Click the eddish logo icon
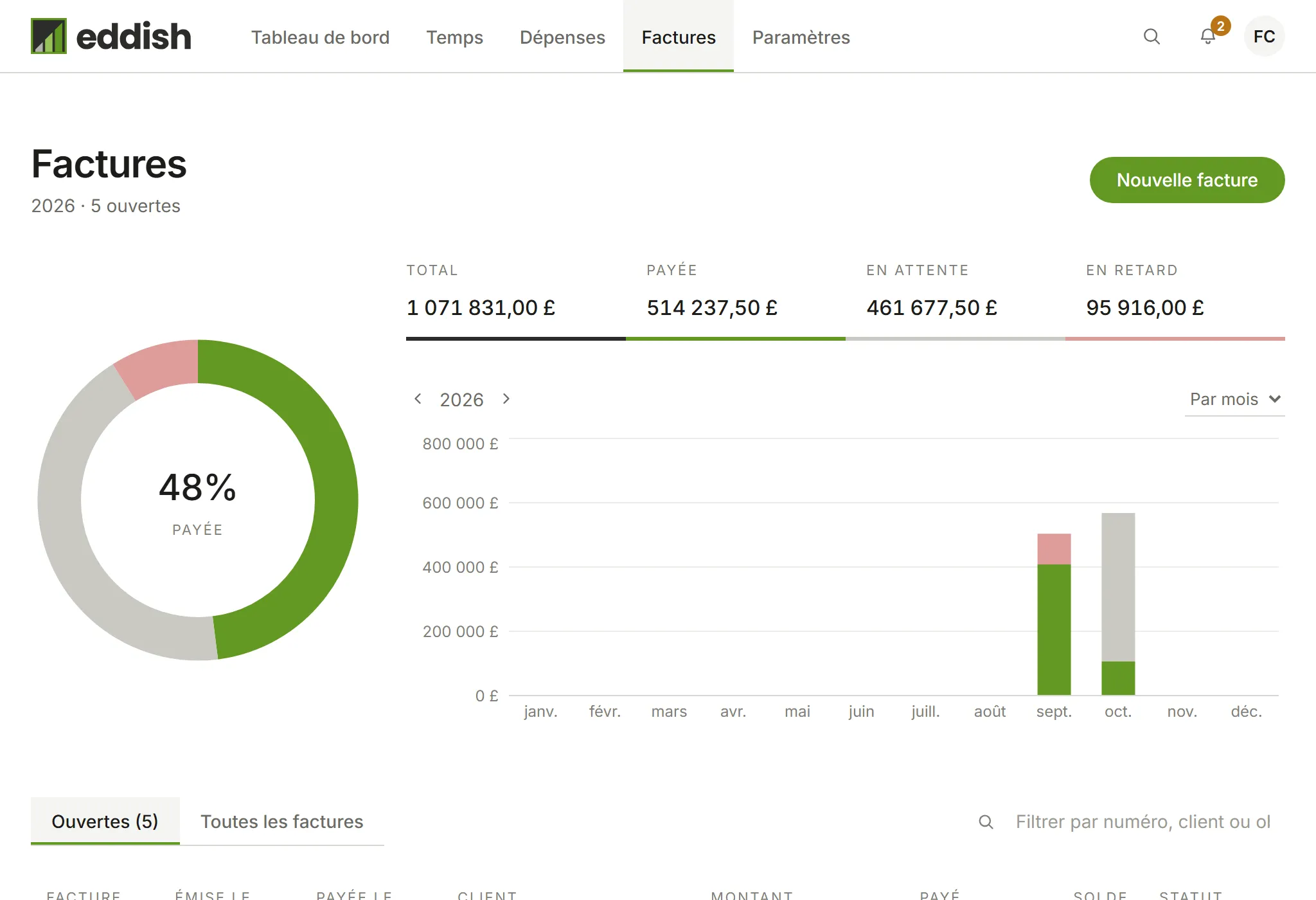Image resolution: width=1316 pixels, height=900 pixels. (x=49, y=36)
